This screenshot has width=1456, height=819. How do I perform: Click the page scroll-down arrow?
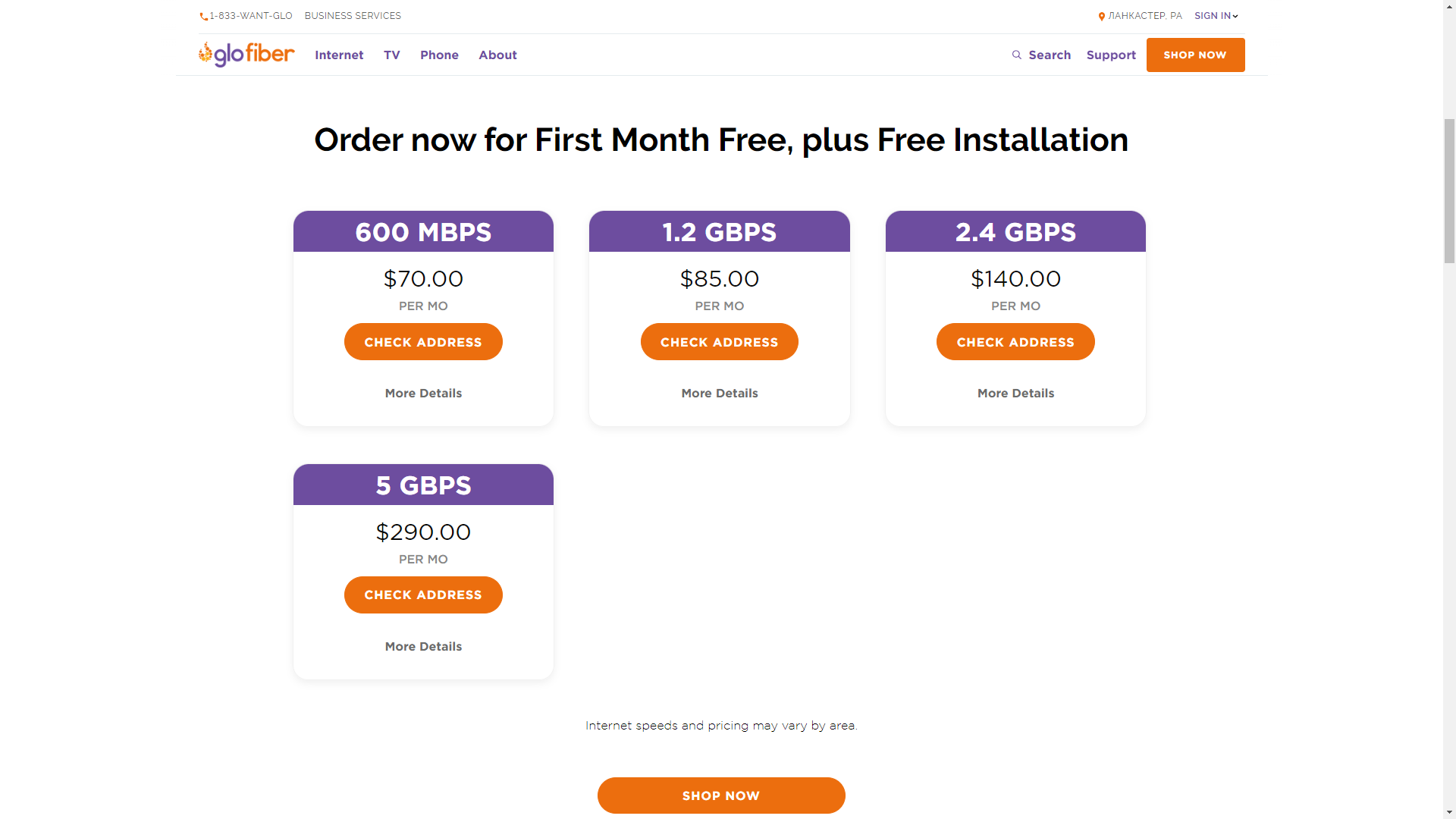(x=1449, y=812)
